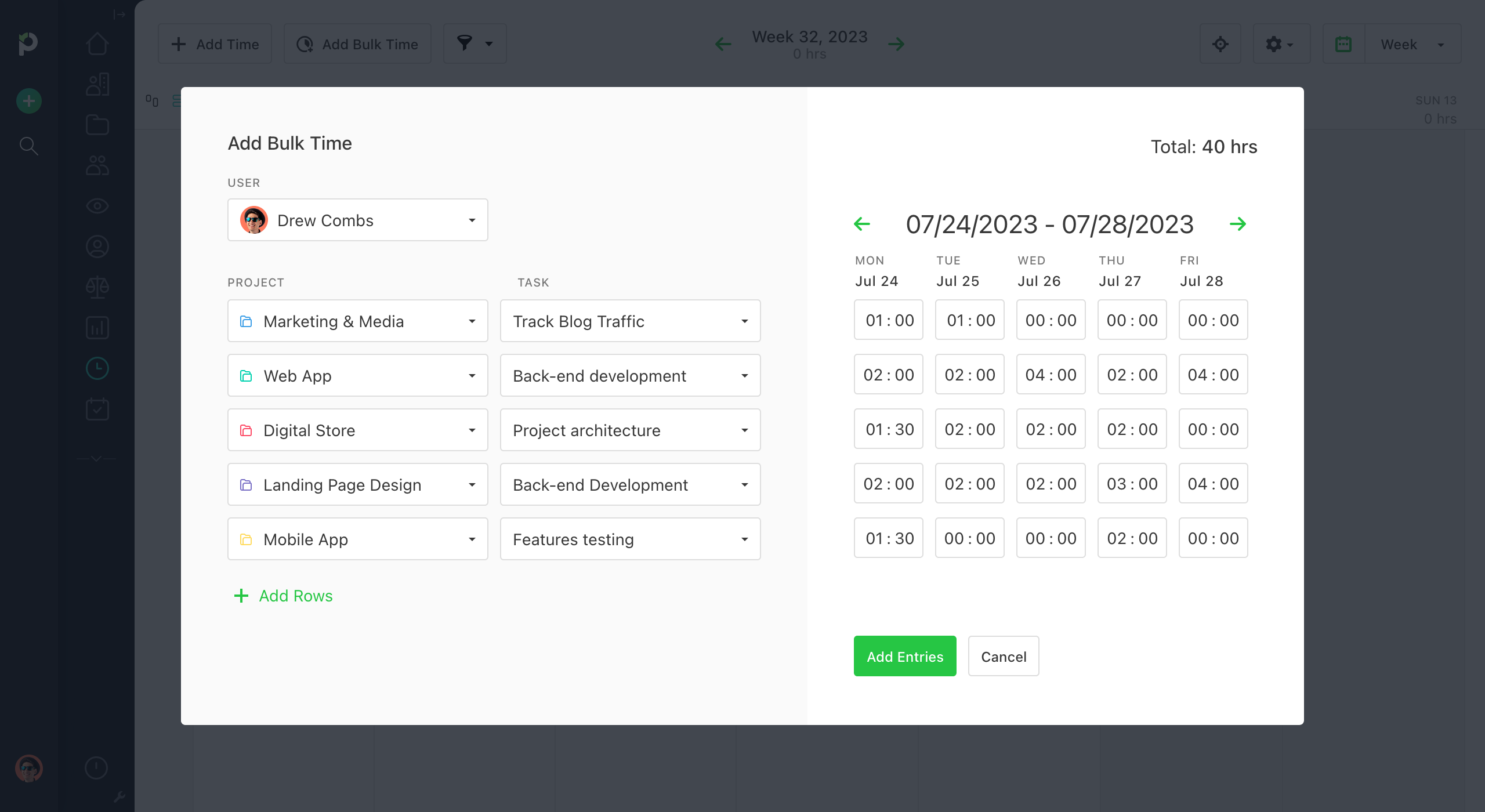Click the home icon in the sidebar
The height and width of the screenshot is (812, 1485).
point(97,42)
